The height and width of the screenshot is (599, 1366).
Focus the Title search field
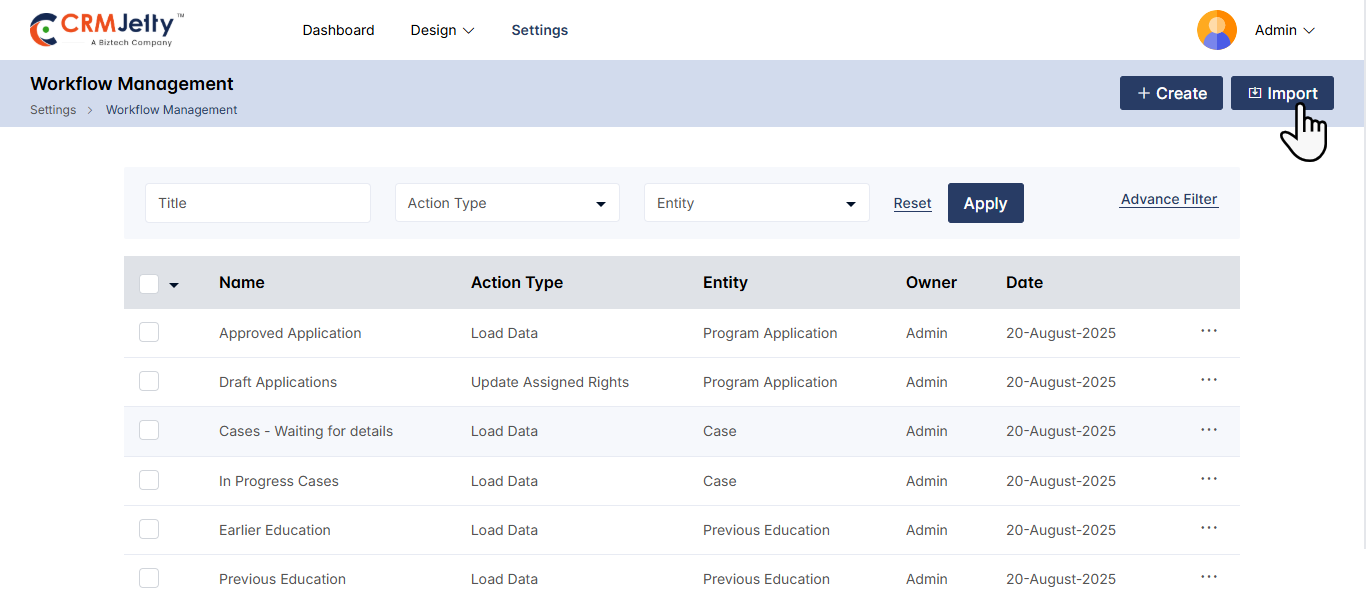tap(258, 203)
